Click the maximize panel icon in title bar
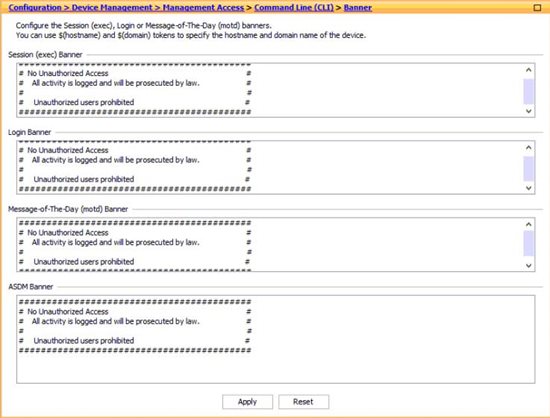The height and width of the screenshot is (418, 550). 537,7
